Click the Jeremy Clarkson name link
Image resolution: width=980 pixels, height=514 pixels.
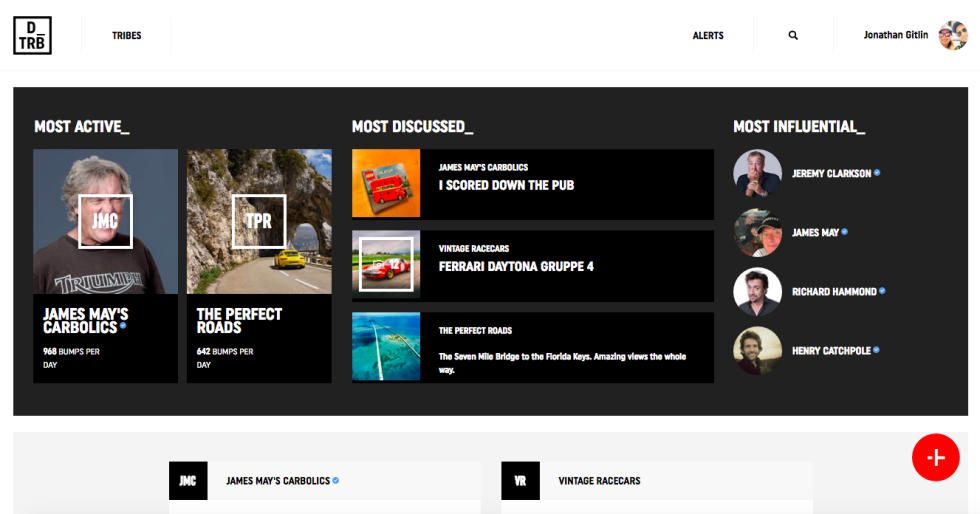(x=831, y=174)
